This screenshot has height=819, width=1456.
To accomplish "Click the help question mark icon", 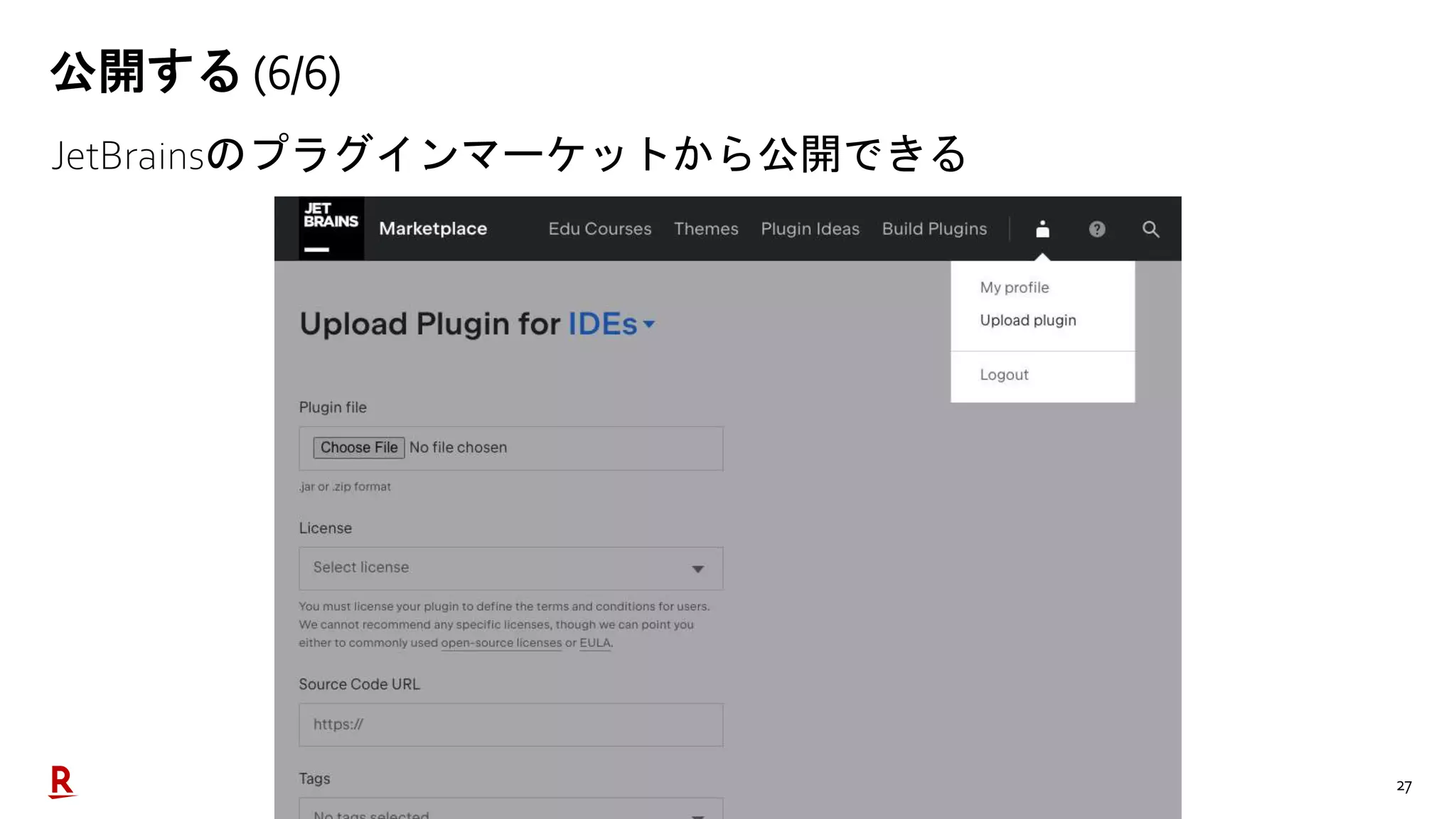I will 1097,229.
